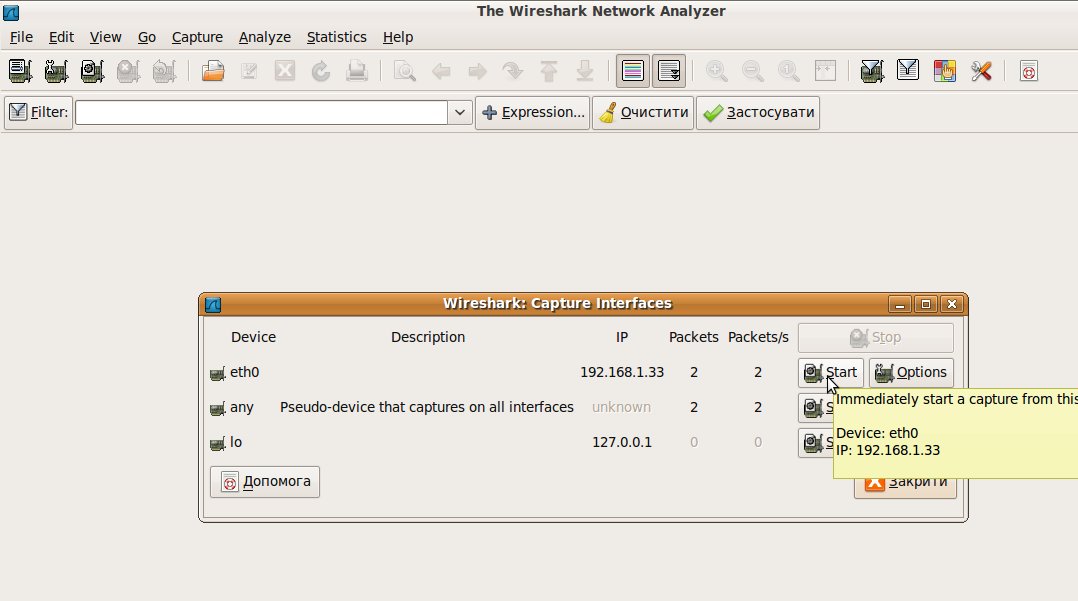Click the Capture Interfaces dialog window icon
This screenshot has width=1078, height=601.
click(213, 305)
